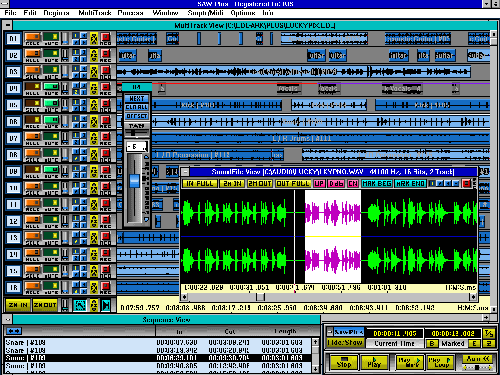
Task: Select track number 13 label
Action: pos(13,238)
